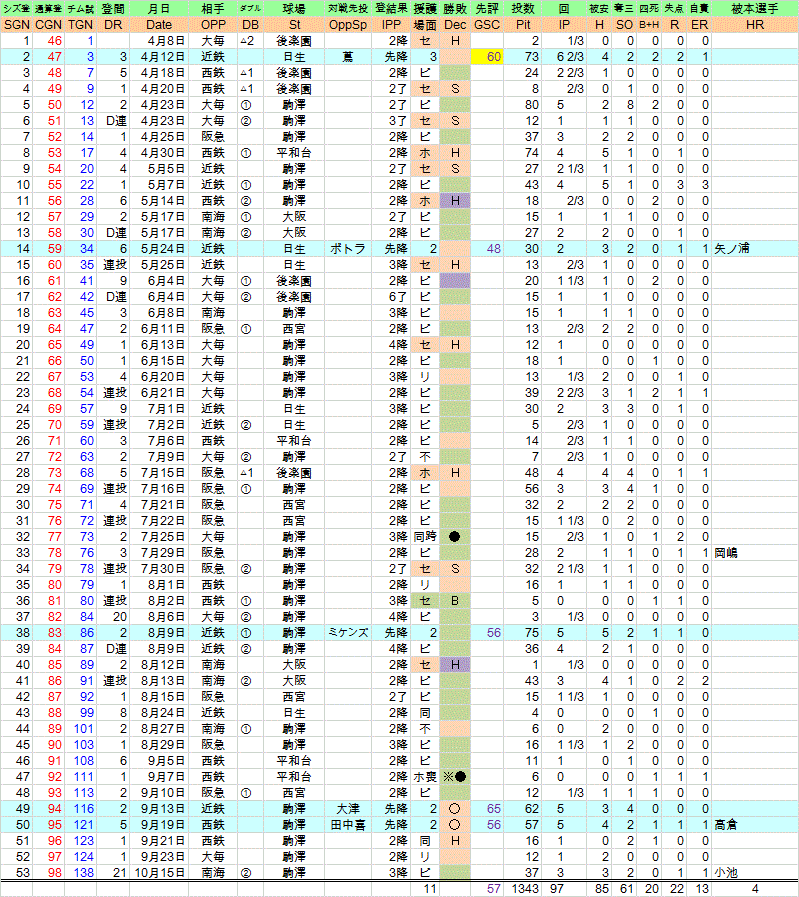Viewport: 799px width, 897px height.
Task: Click the ○ decision in the 9月13日 row
Action: coord(455,808)
